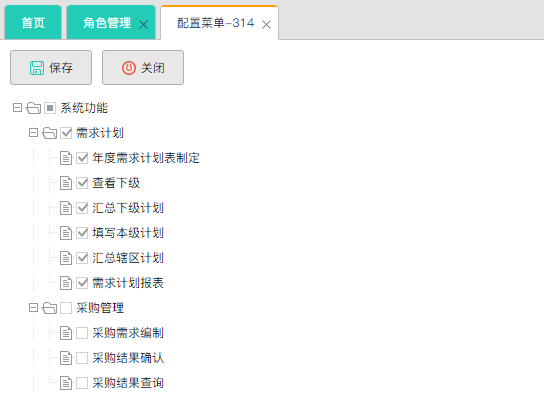Image resolution: width=544 pixels, height=395 pixels.
Task: Uncheck the 查看下级 checkbox
Action: click(82, 183)
